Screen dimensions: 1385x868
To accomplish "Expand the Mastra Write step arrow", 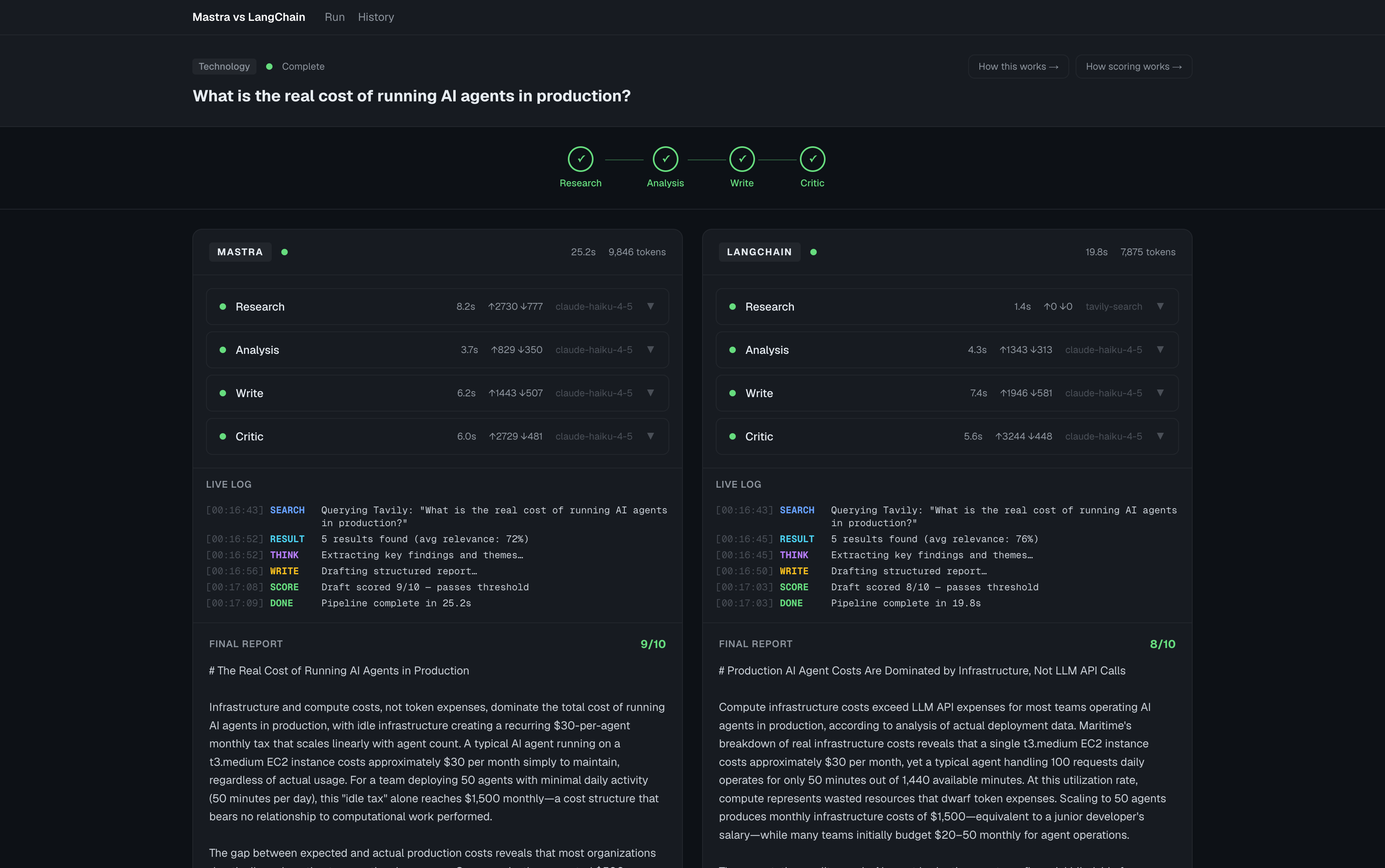I will pos(650,393).
